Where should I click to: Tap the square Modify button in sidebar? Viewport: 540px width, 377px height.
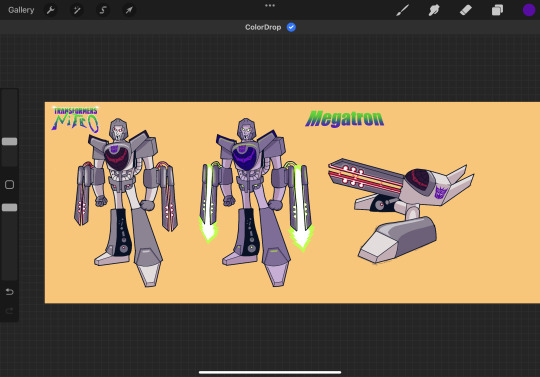pyautogui.click(x=9, y=185)
